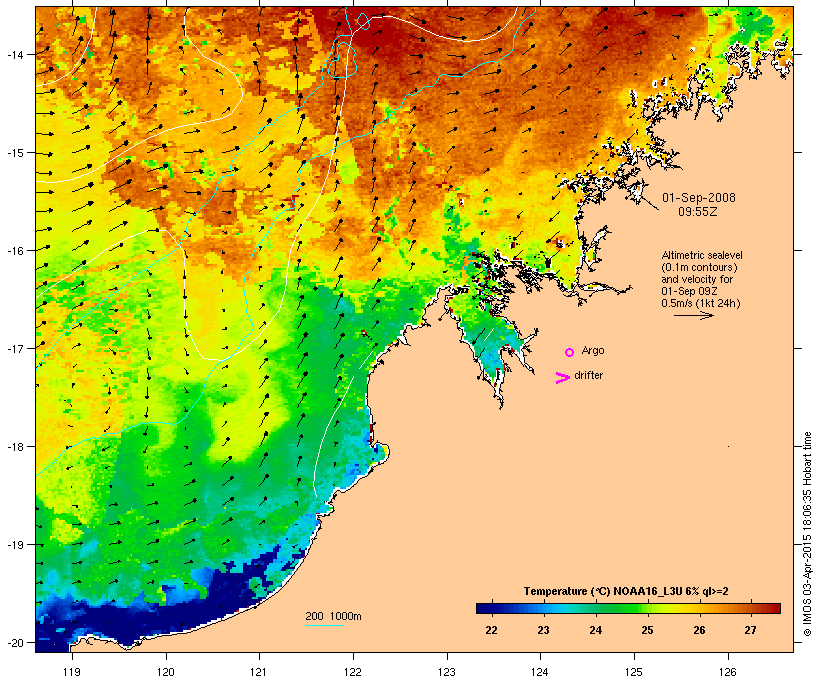Click the date text '01-Sep-2008'
The image size is (820, 680).
point(699,198)
